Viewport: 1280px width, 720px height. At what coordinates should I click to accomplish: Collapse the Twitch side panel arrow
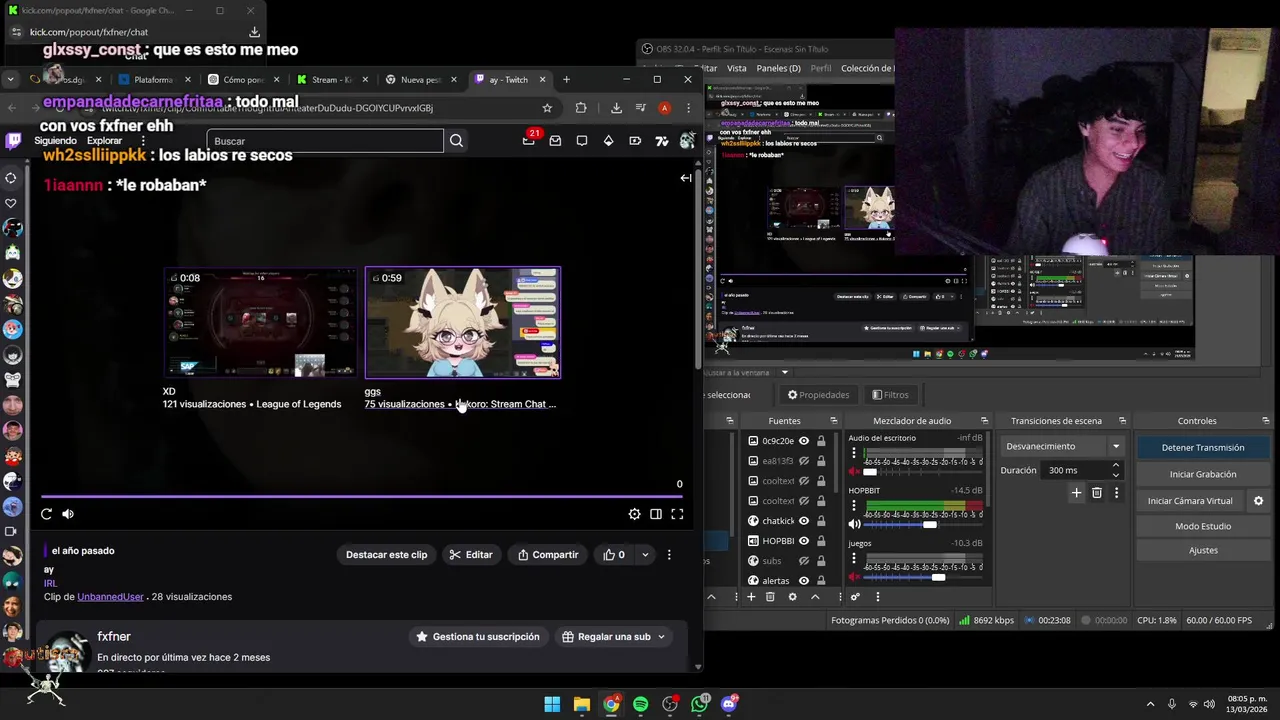[x=686, y=178]
